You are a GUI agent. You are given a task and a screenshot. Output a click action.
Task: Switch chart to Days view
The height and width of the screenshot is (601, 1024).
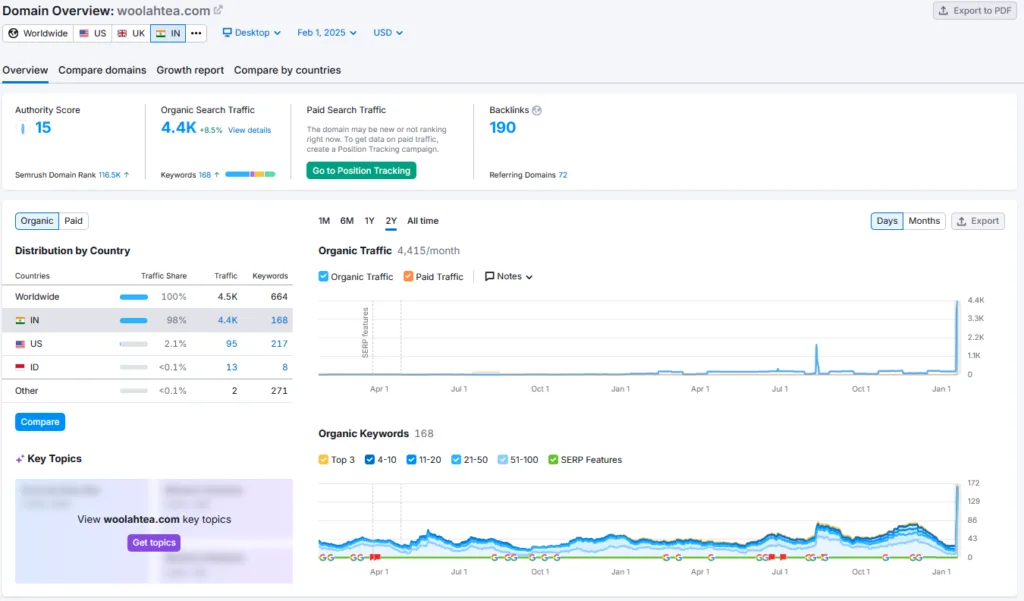[887, 221]
